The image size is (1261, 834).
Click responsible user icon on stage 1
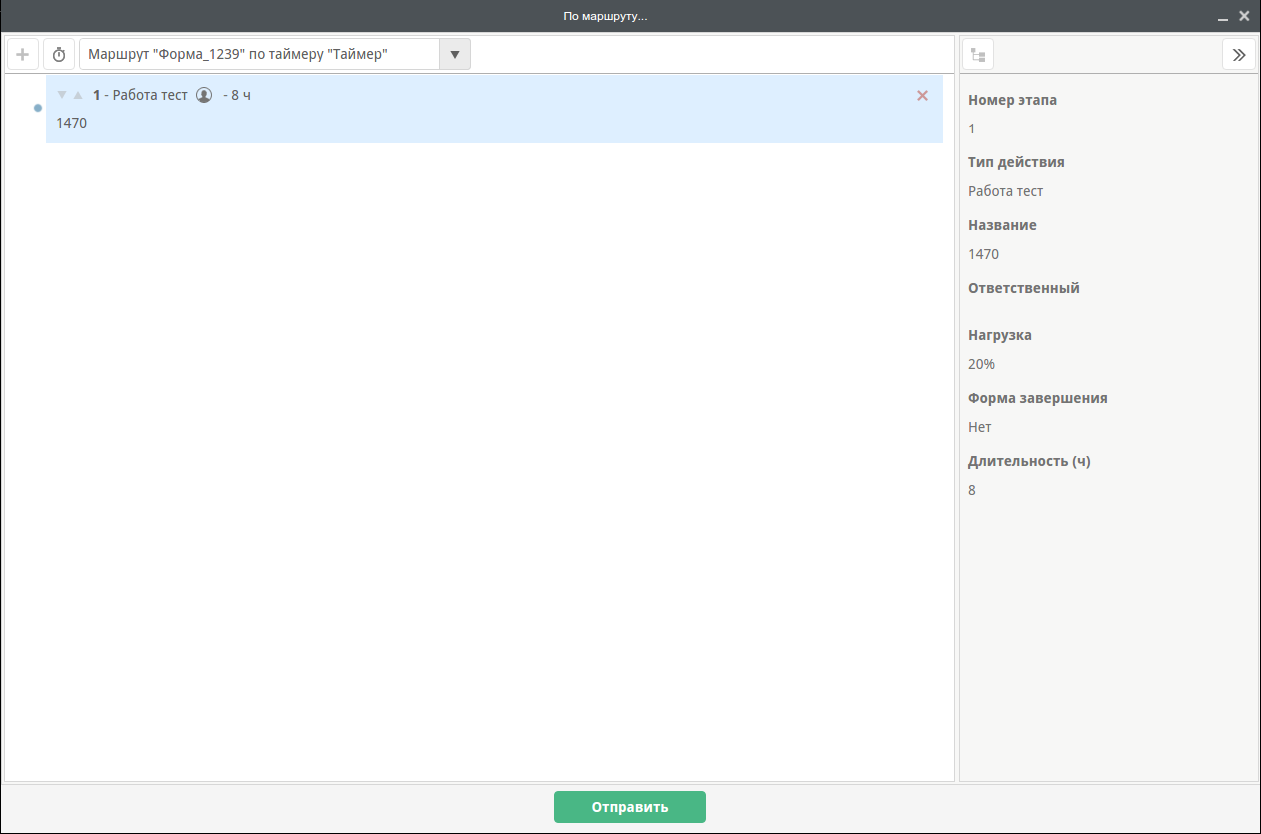coord(204,95)
